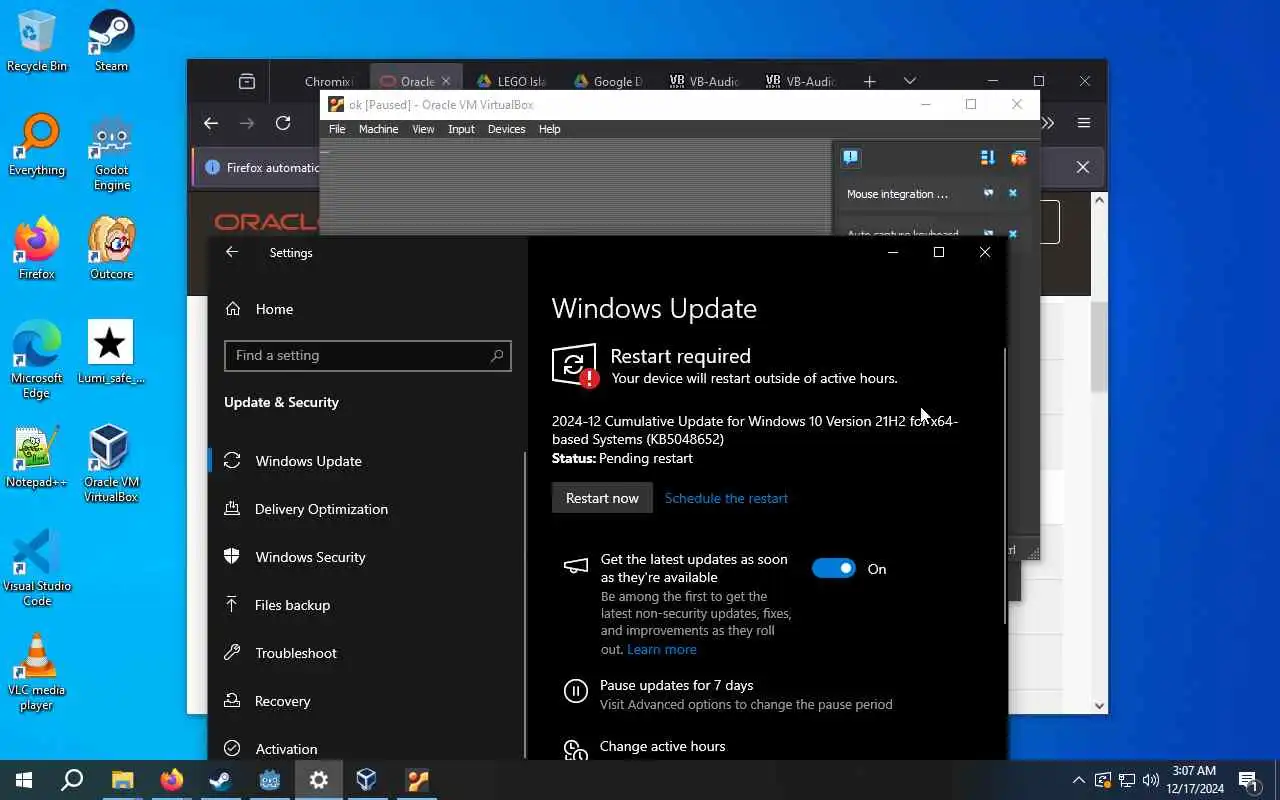Click the Learn more link
This screenshot has height=800, width=1280.
point(662,649)
